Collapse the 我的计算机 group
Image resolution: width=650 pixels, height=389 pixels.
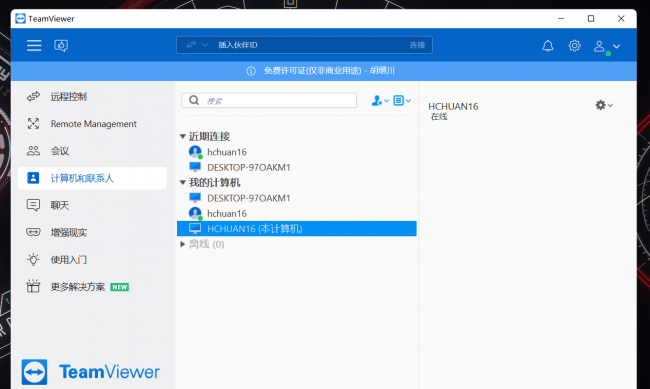(182, 182)
